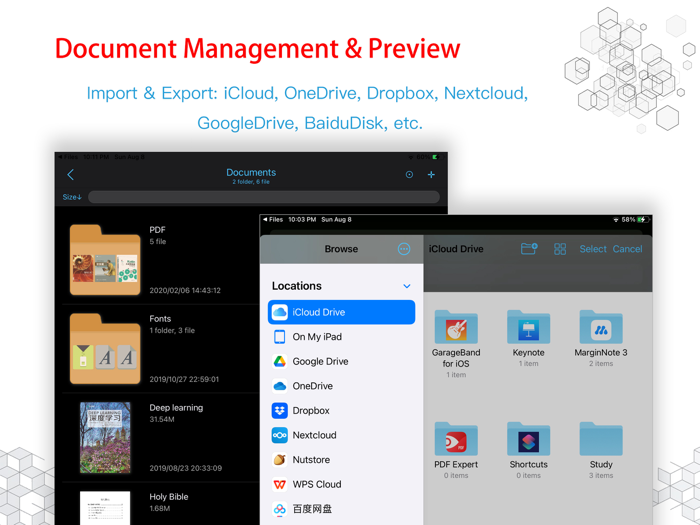Image resolution: width=700 pixels, height=525 pixels.
Task: Select Dropbox location
Action: coord(342,410)
